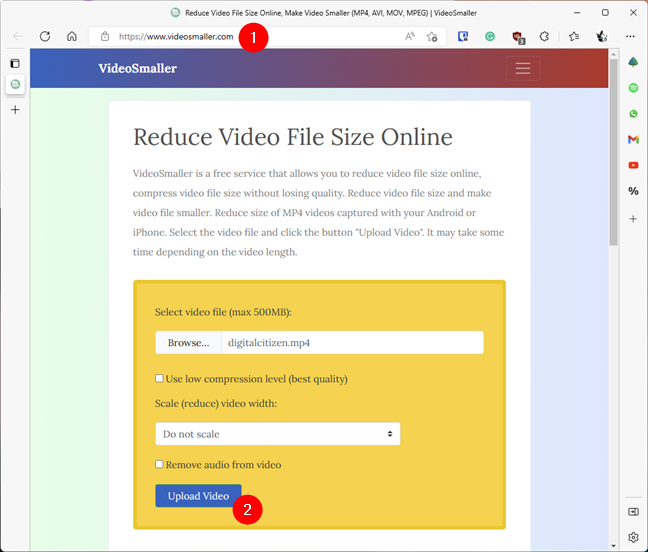The width and height of the screenshot is (648, 552).
Task: Click the browser back arrow
Action: coord(18,36)
